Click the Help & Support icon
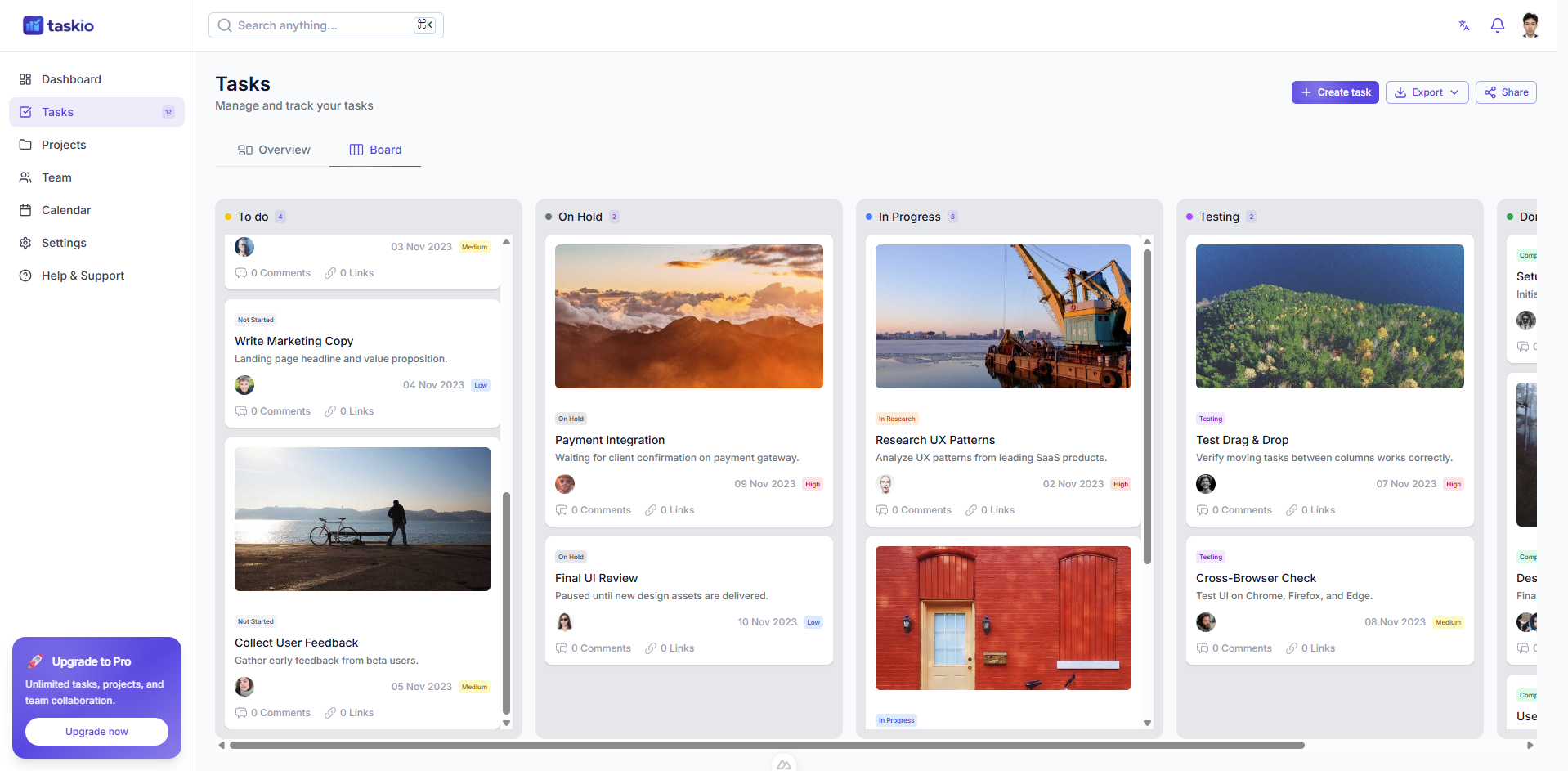Viewport: 1568px width, 771px height. (x=25, y=276)
